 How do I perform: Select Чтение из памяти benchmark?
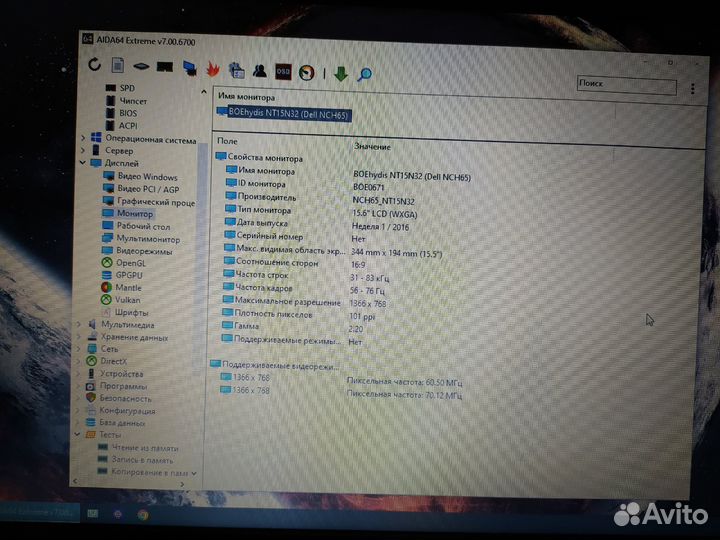point(145,448)
